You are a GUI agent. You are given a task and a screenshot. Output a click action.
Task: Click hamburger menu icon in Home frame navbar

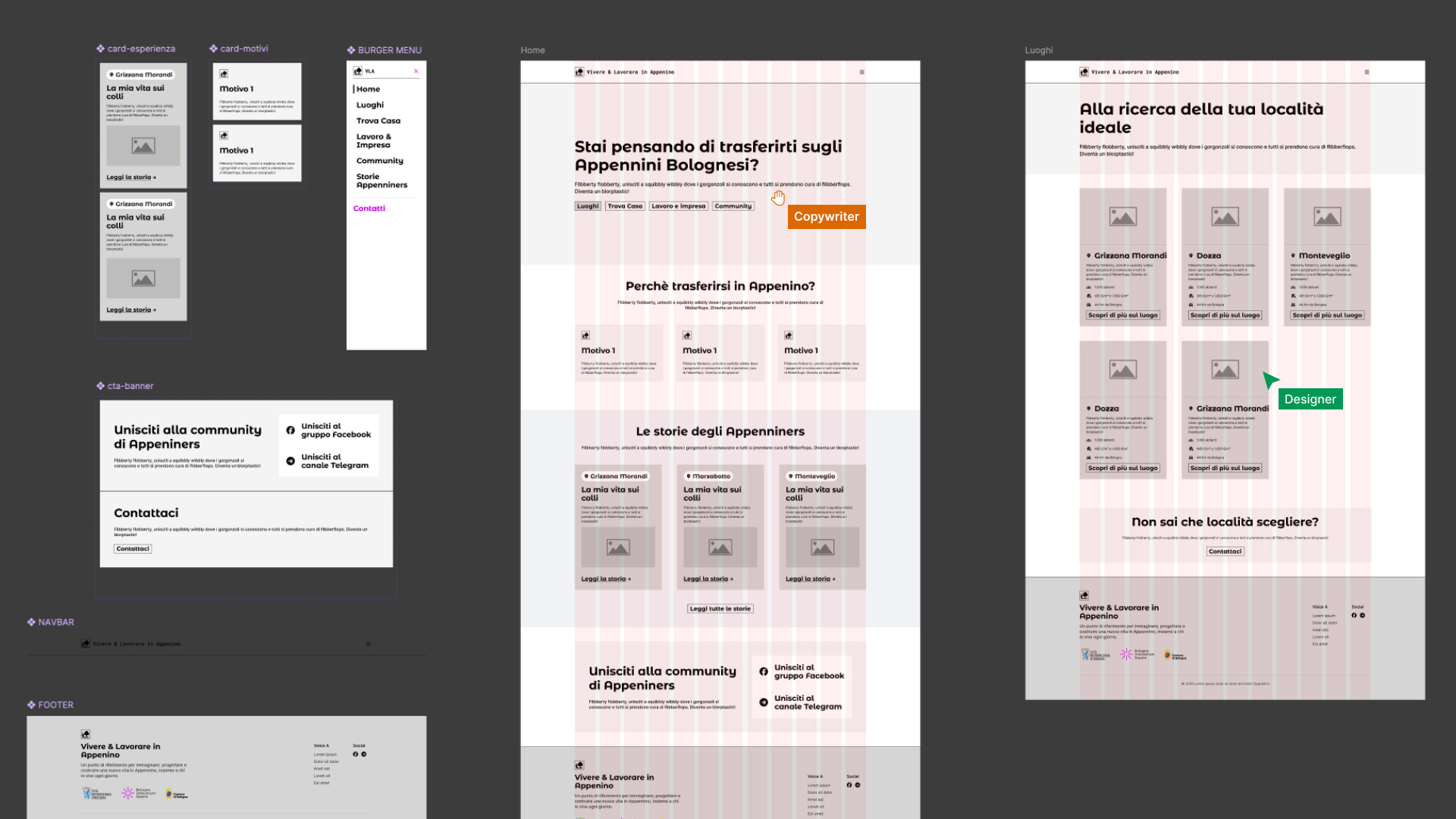click(861, 72)
